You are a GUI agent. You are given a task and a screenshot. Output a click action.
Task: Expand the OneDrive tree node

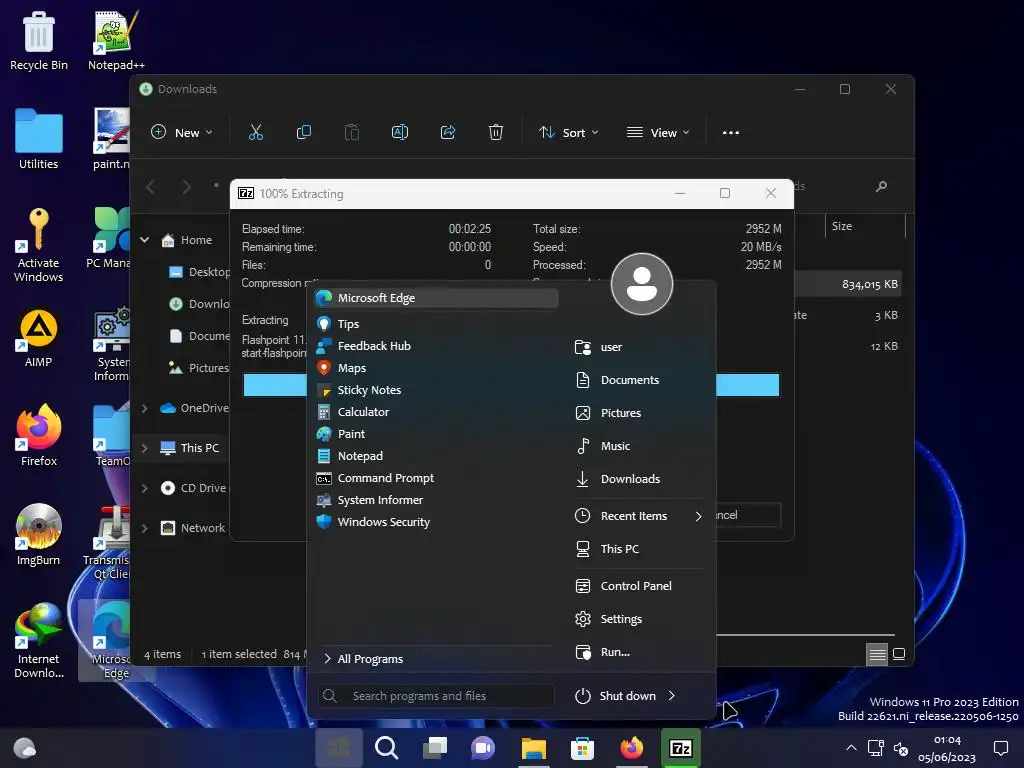point(144,408)
